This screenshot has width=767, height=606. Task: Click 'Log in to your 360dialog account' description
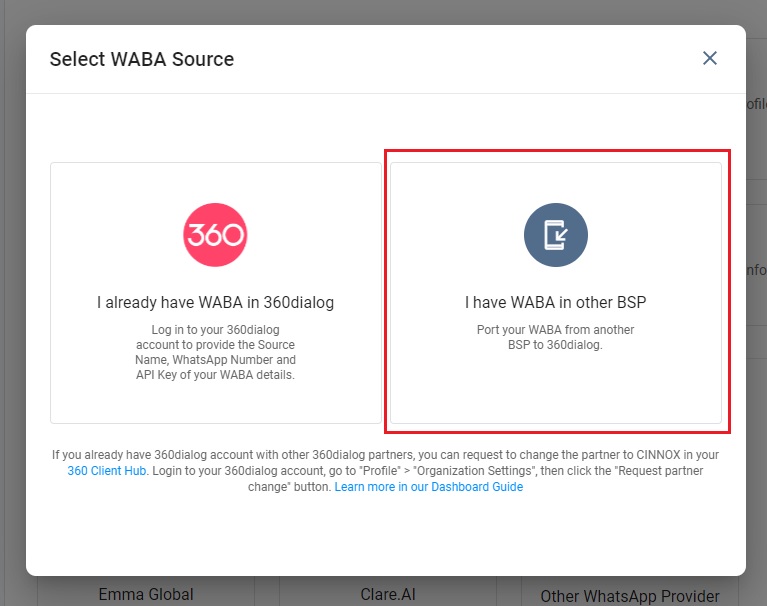coord(215,352)
